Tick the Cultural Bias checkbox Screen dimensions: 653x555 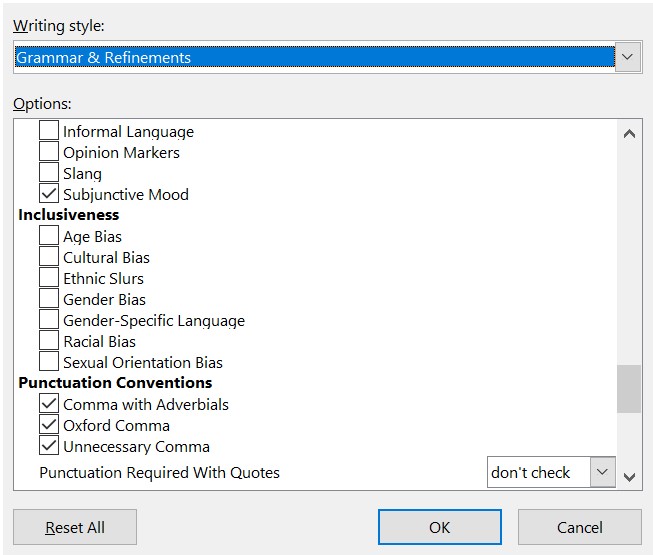[x=49, y=257]
